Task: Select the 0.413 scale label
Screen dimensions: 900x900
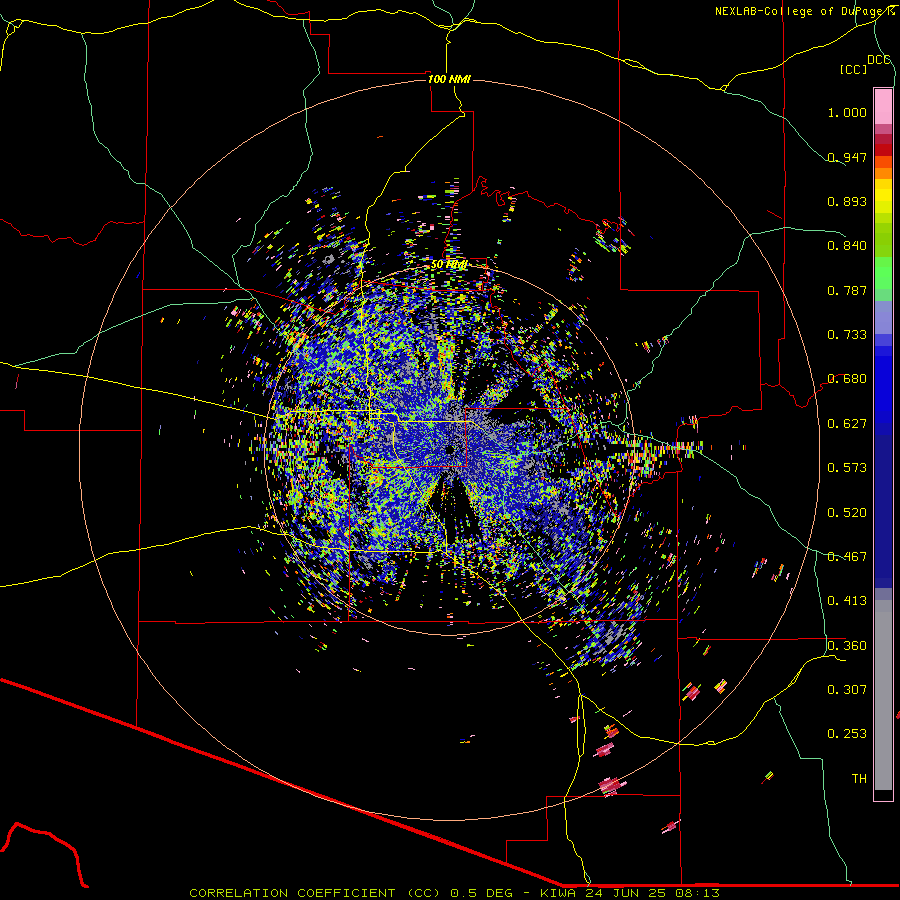Action: coord(847,601)
